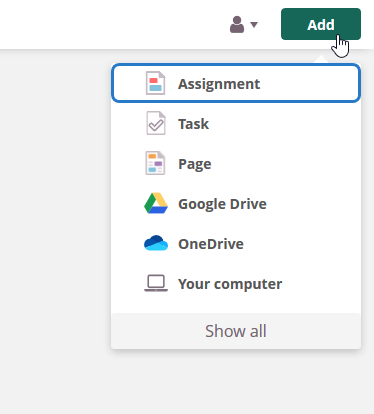Open the user account icon
Image resolution: width=374 pixels, height=414 pixels.
pyautogui.click(x=237, y=25)
